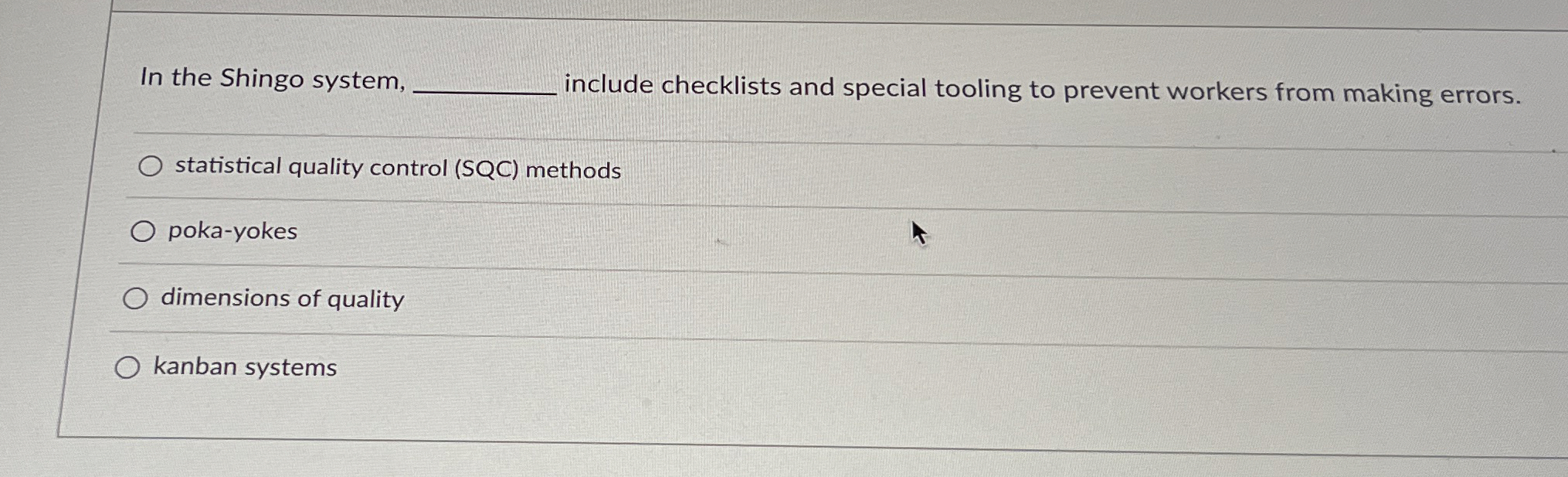Image resolution: width=1568 pixels, height=477 pixels.
Task: Choose the dimensions of quality answer
Action: point(137,298)
